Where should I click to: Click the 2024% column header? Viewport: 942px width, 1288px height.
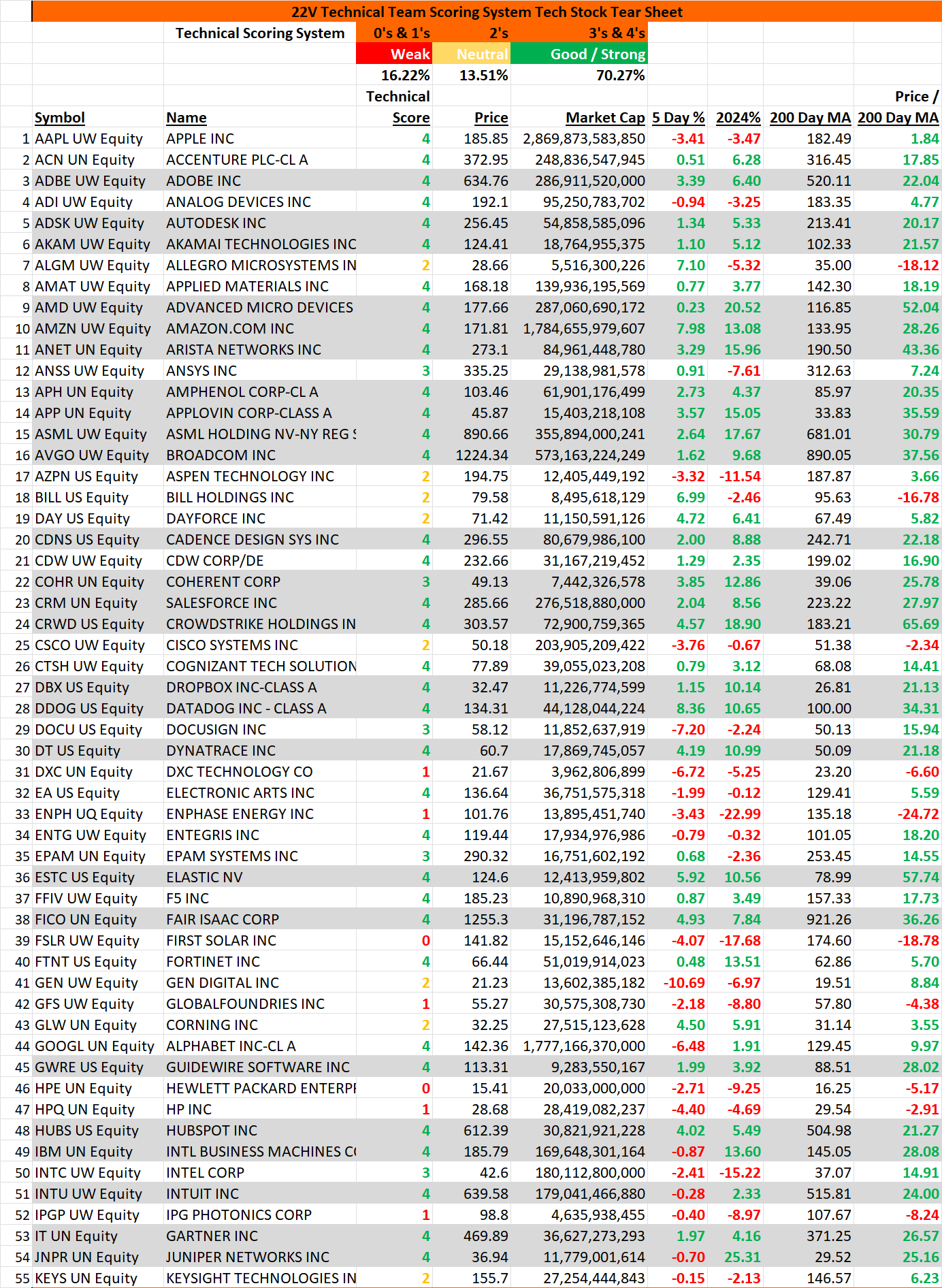738,117
